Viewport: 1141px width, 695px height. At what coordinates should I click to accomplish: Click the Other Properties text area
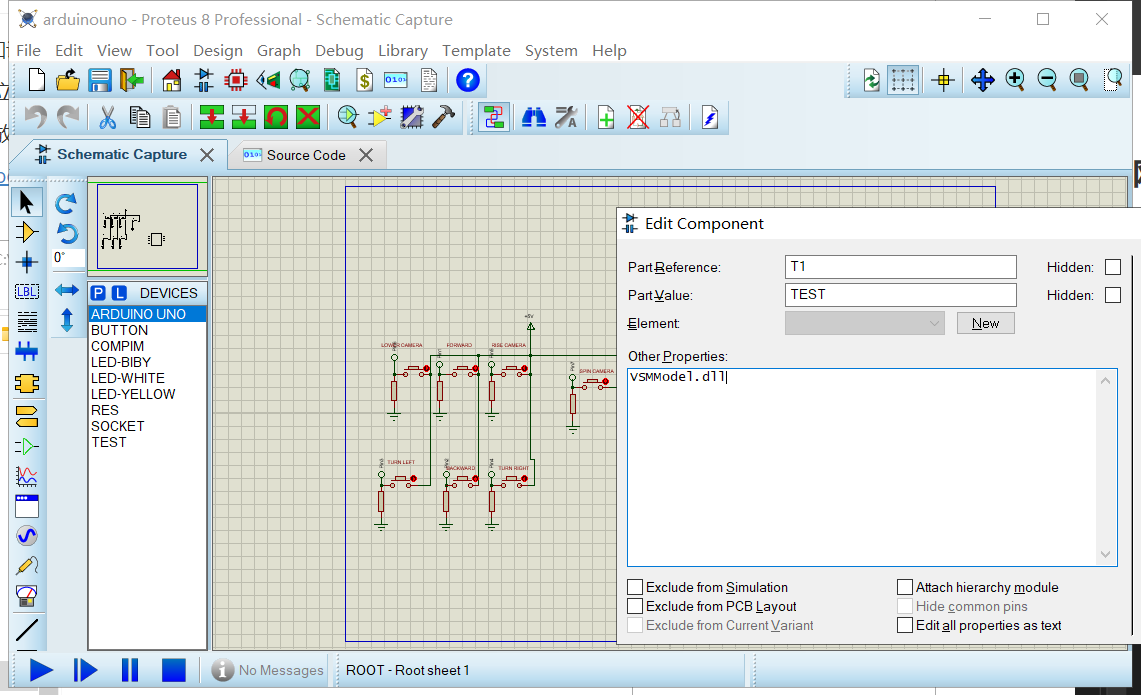click(x=872, y=467)
